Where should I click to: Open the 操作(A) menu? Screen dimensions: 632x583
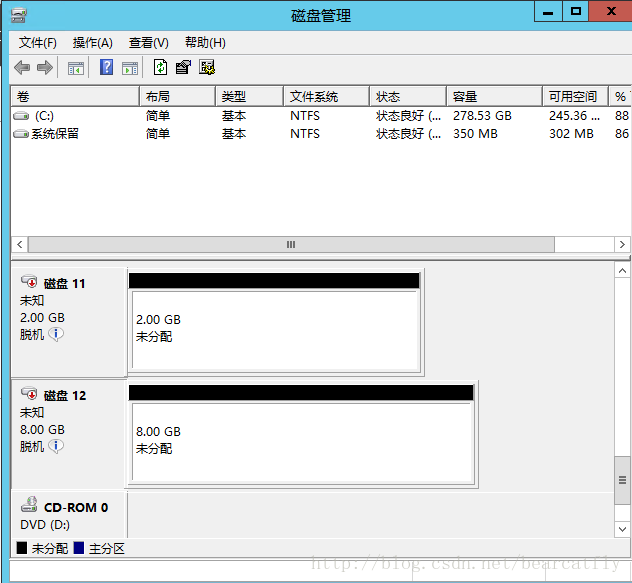click(93, 43)
